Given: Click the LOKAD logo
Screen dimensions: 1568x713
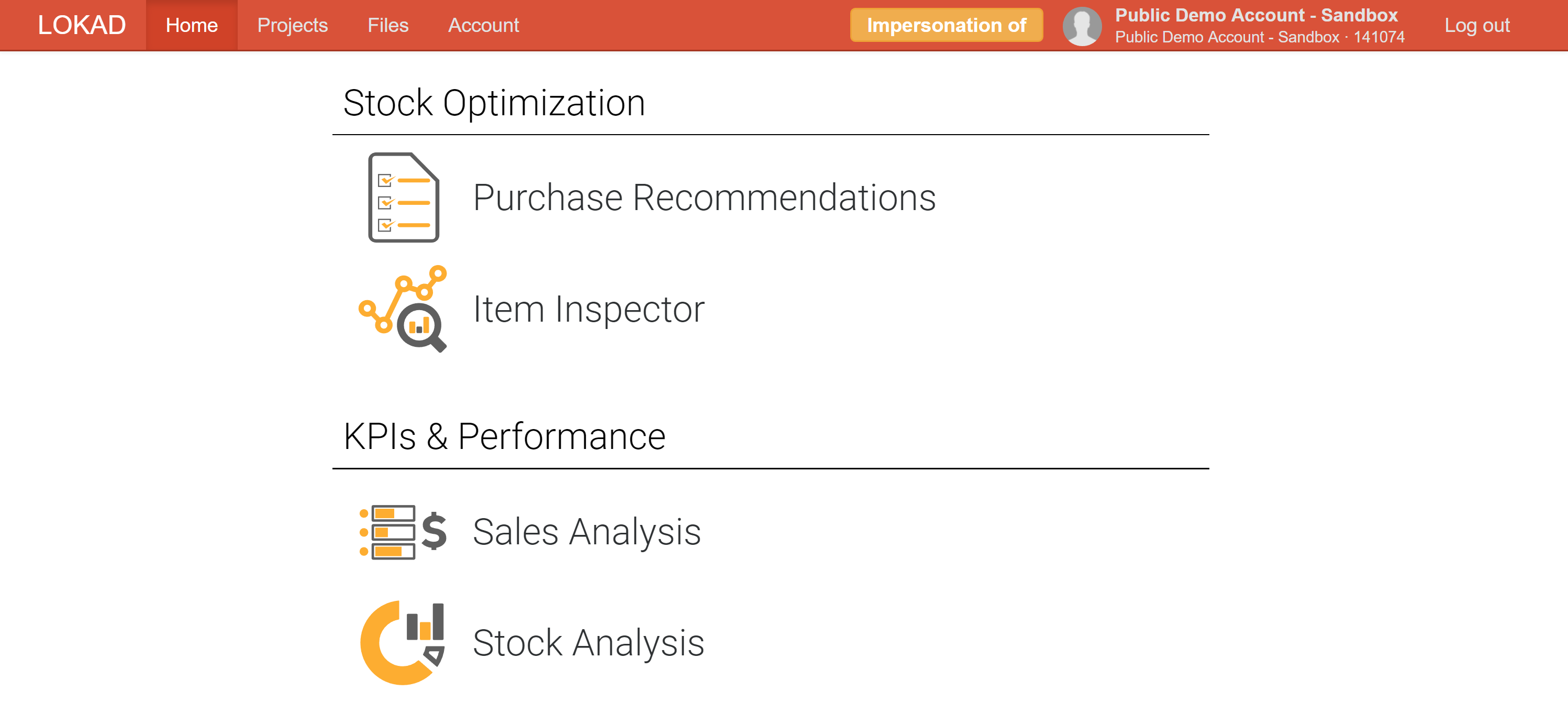Looking at the screenshot, I should (x=82, y=25).
